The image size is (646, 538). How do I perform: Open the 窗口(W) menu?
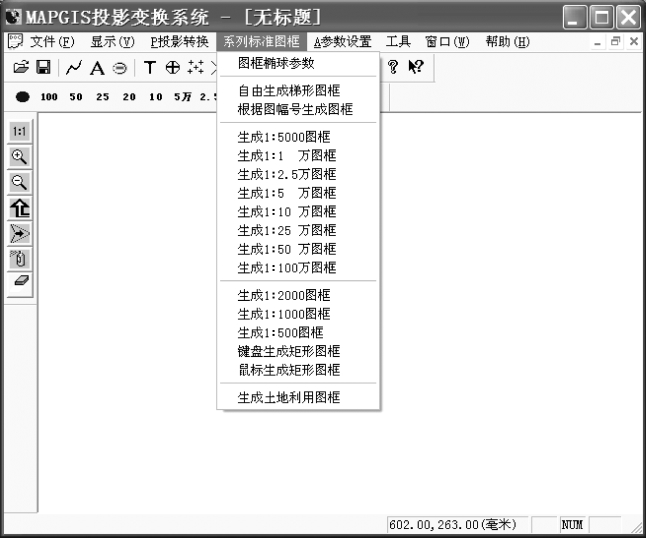447,42
